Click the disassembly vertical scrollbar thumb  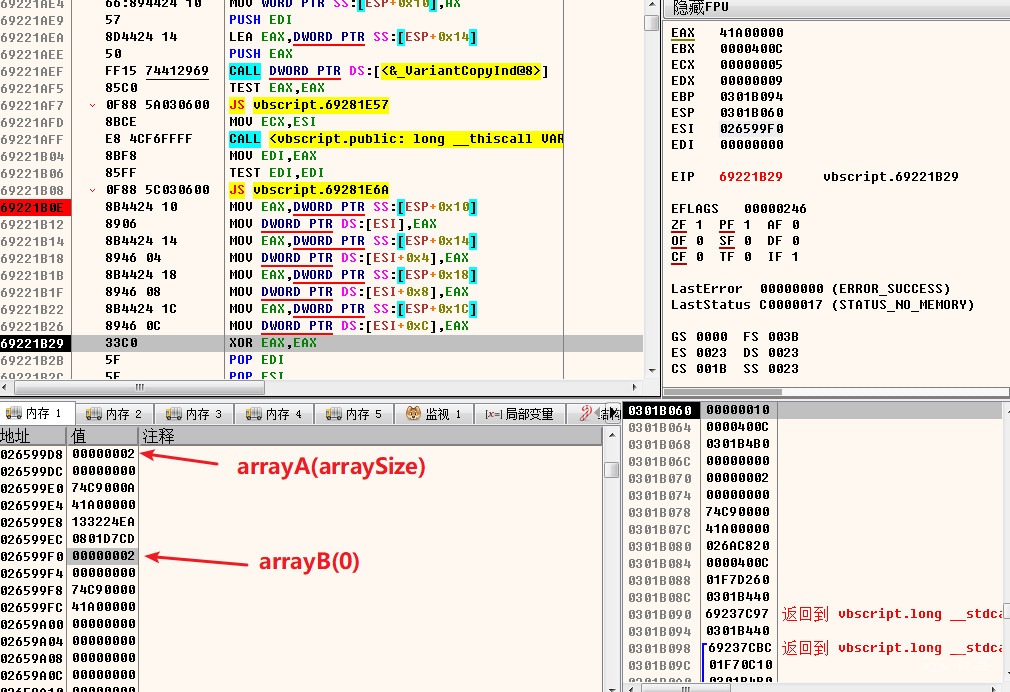651,23
